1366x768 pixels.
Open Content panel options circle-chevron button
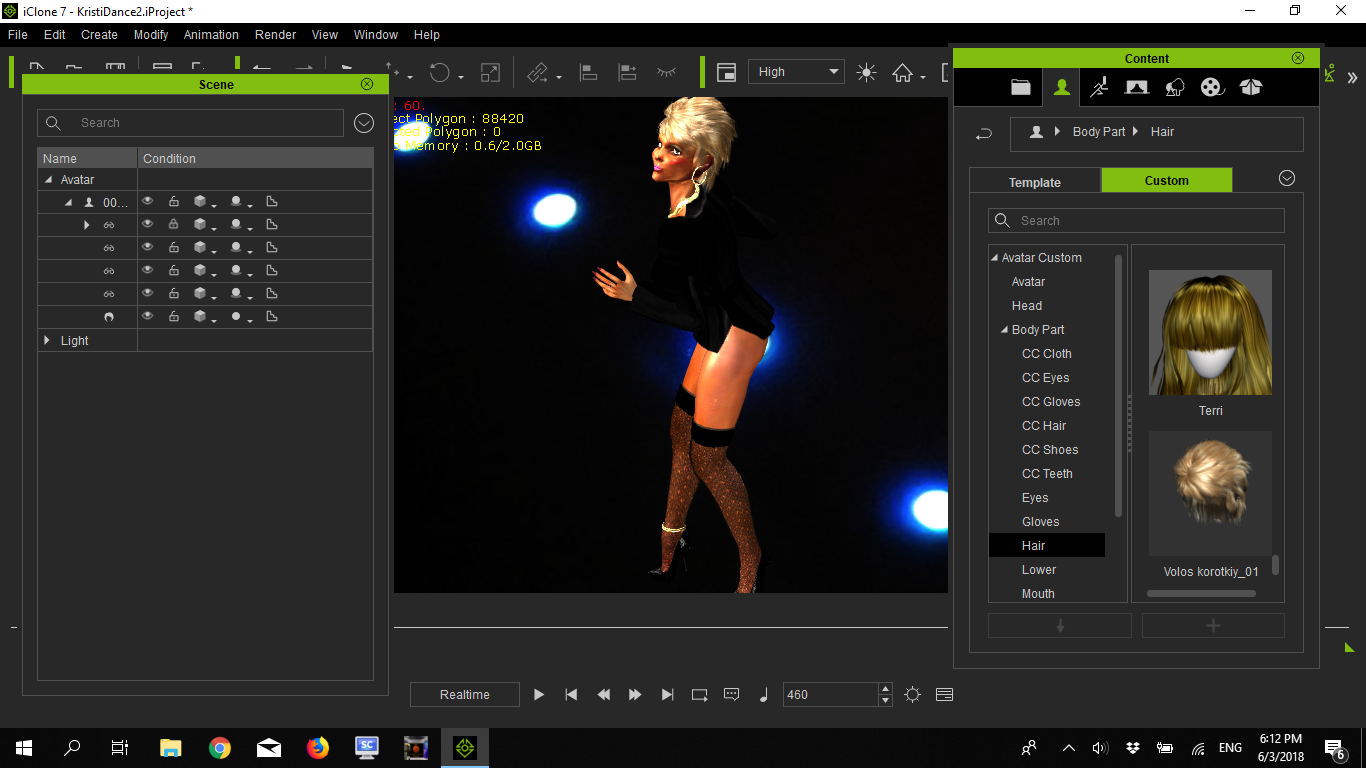pos(1287,178)
